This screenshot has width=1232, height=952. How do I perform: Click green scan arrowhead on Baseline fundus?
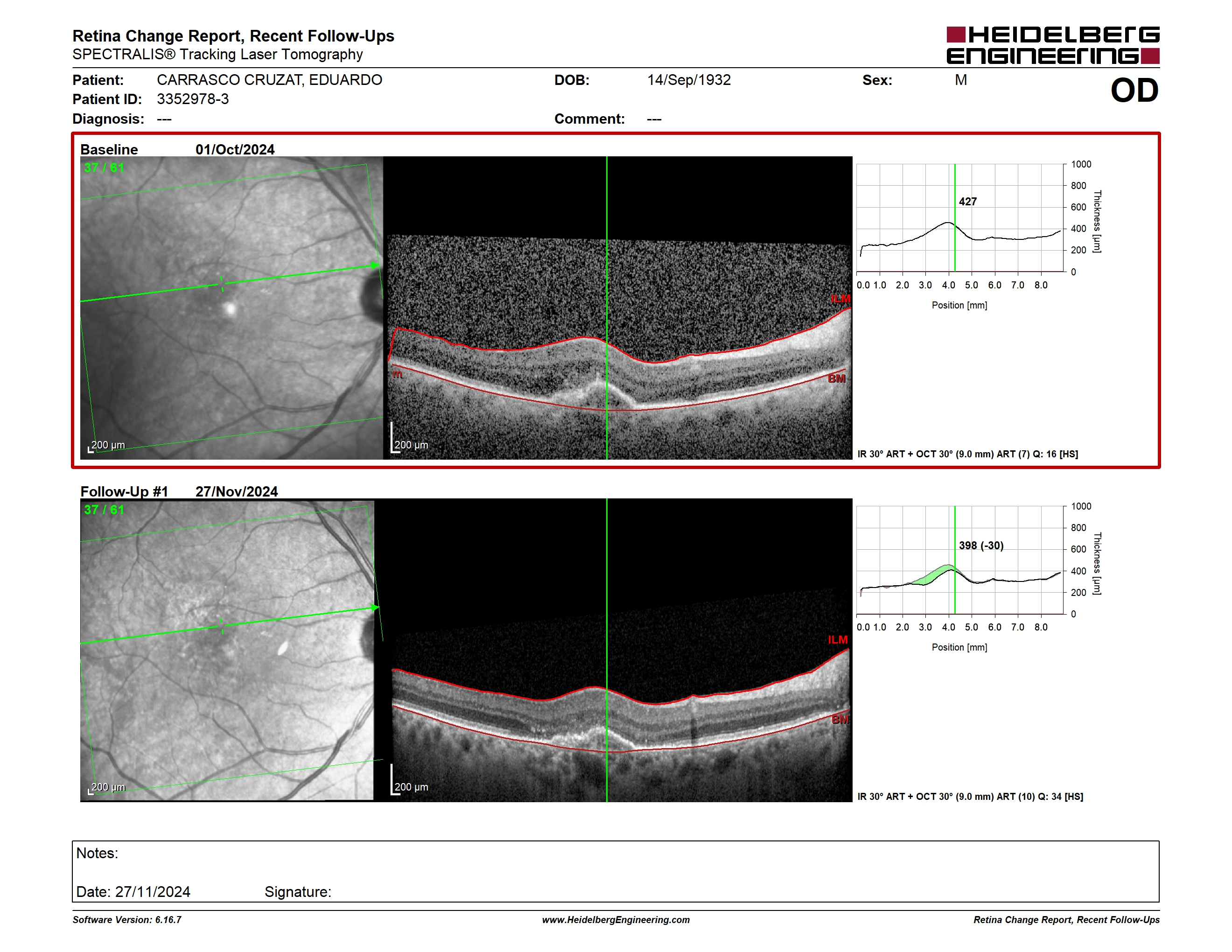click(x=375, y=265)
